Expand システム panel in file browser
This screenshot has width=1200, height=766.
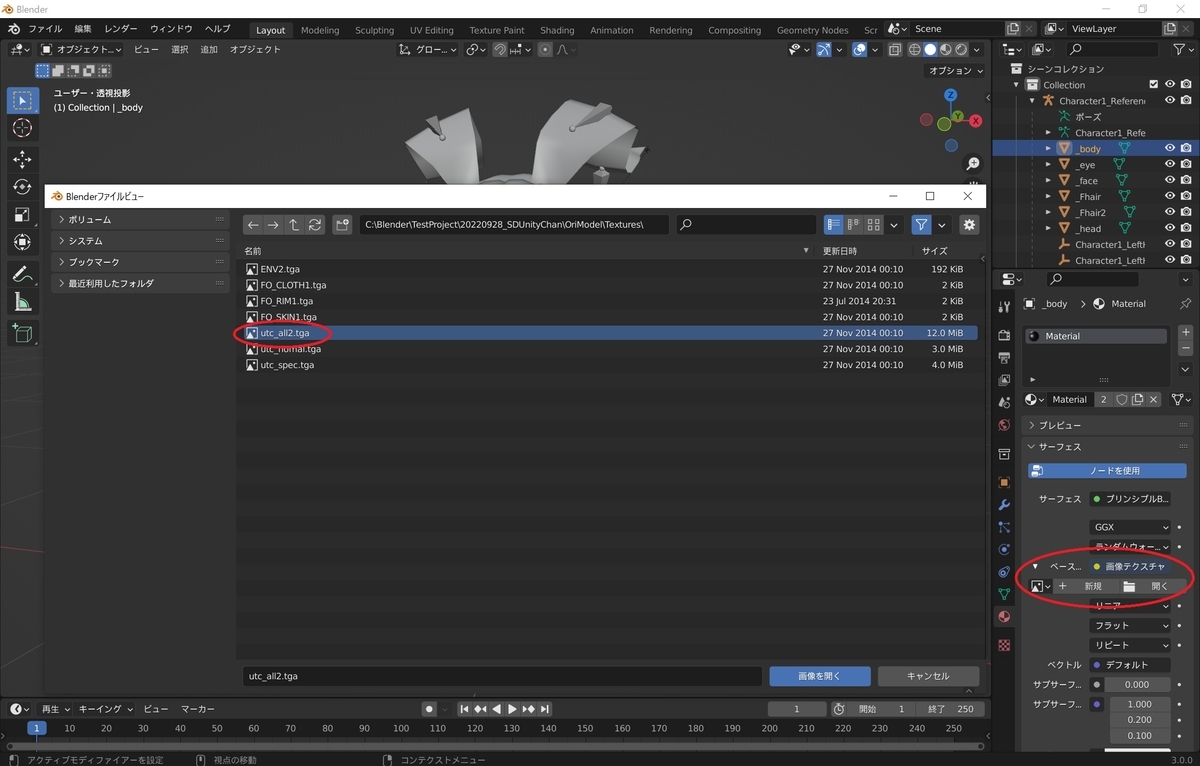[x=140, y=240]
